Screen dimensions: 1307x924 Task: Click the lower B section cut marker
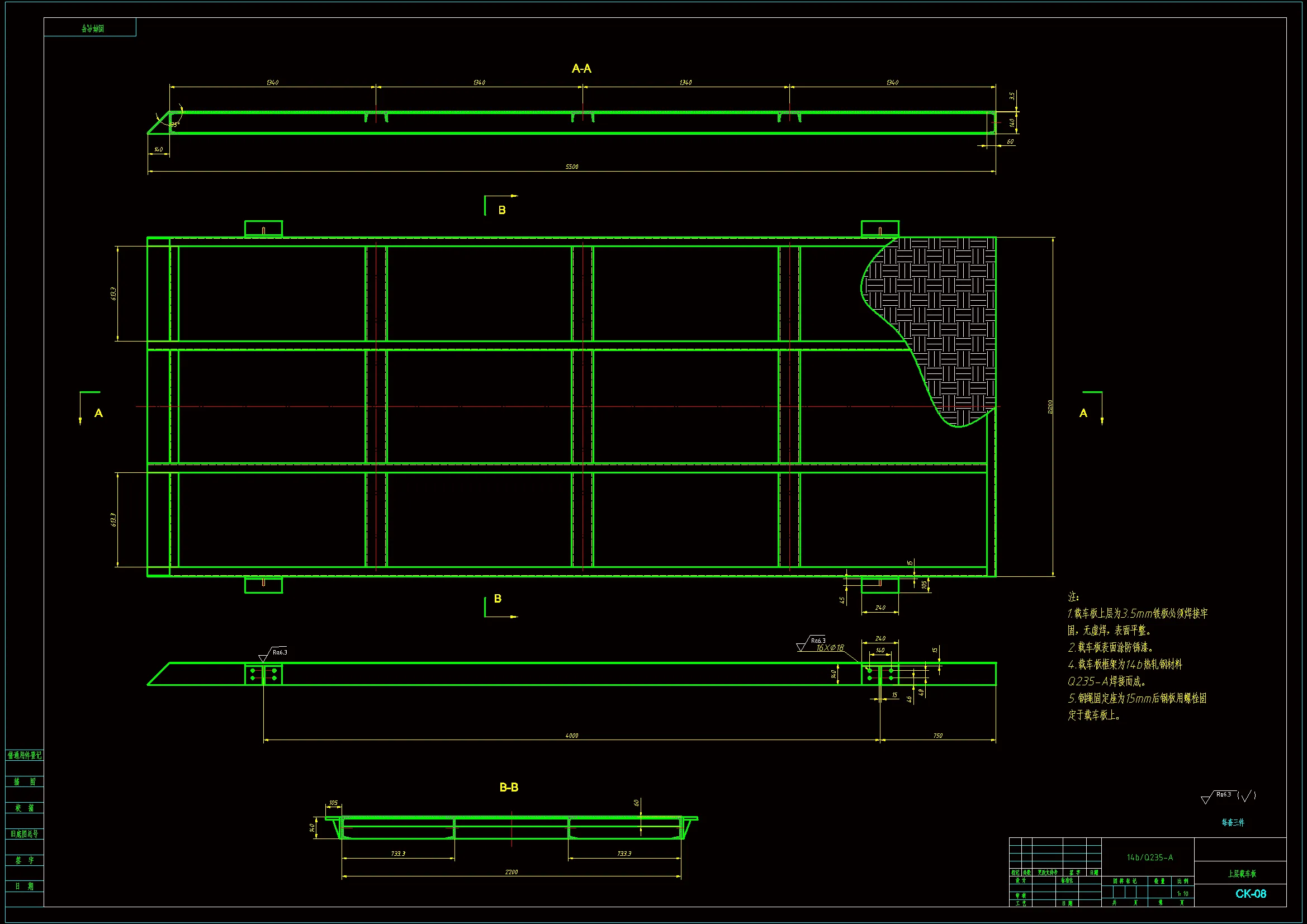coord(498,598)
